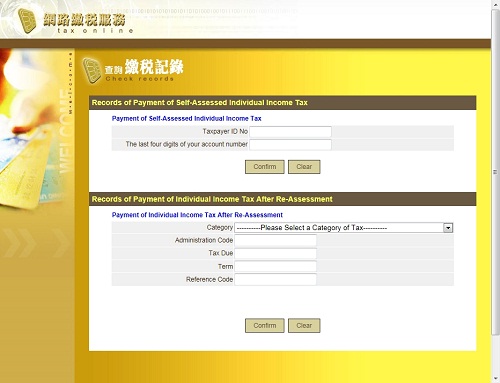The height and width of the screenshot is (383, 500).
Task: Clear the re-assessment tax form
Action: [304, 325]
